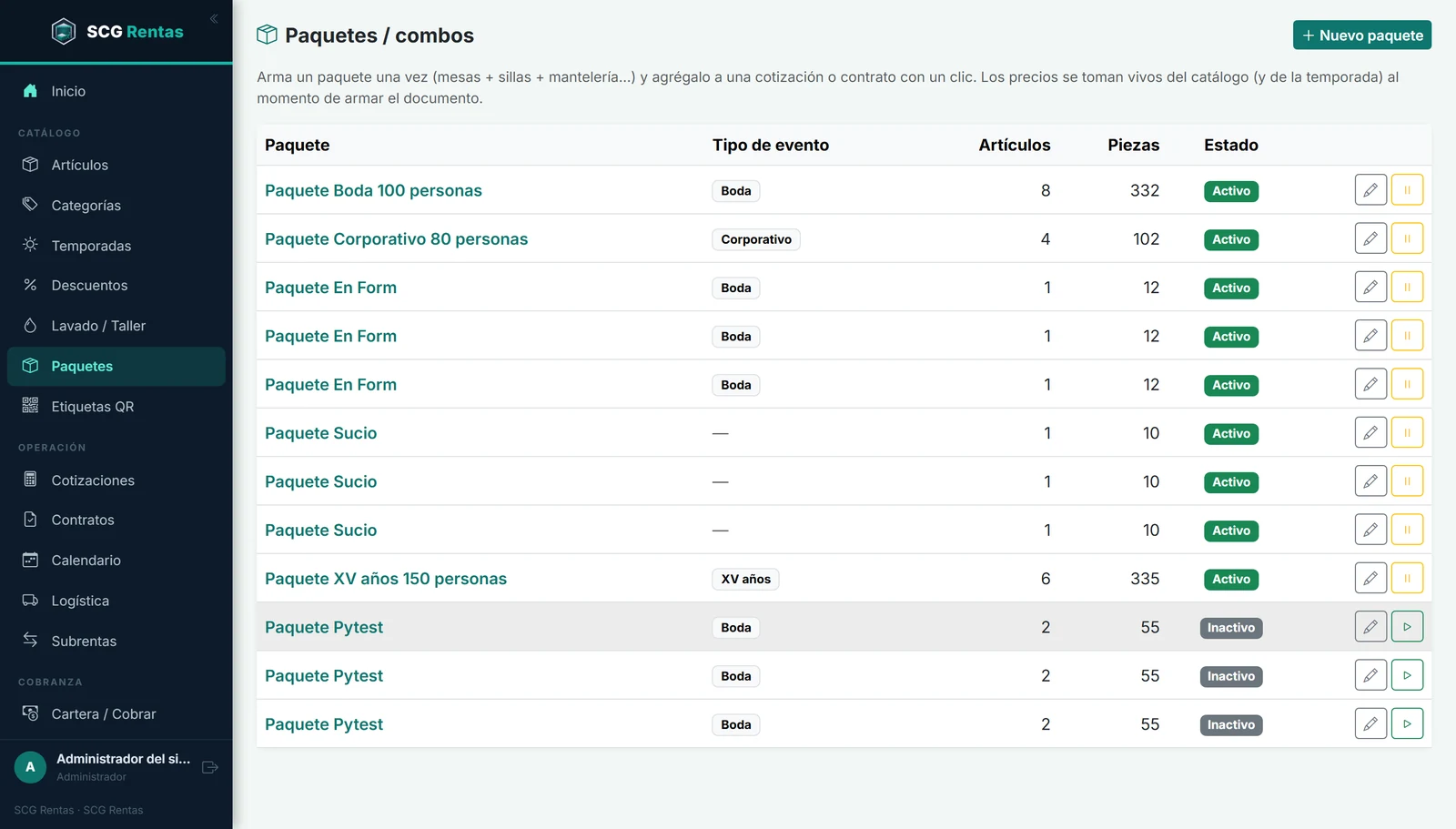The image size is (1456, 829).
Task: Click the Paquetes item in sidebar
Action: [116, 366]
